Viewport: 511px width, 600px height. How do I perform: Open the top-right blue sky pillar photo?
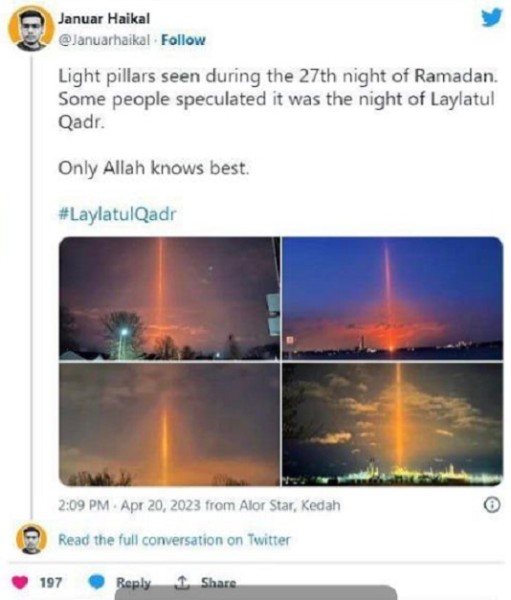392,298
